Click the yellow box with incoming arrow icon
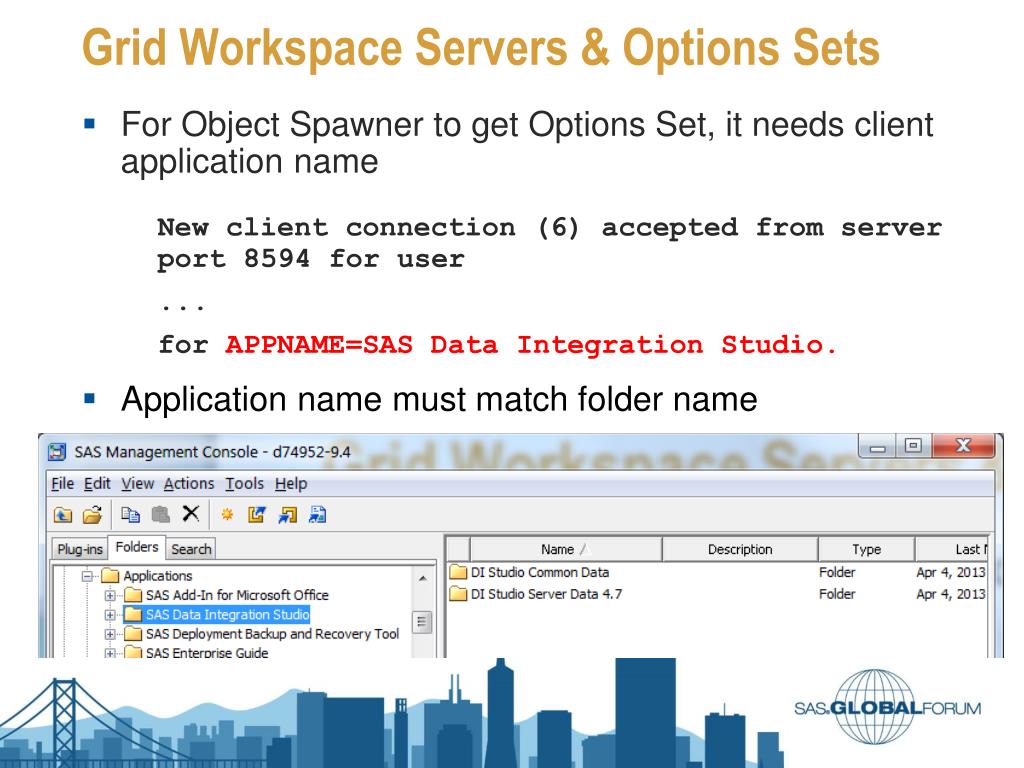1024x768 pixels. (287, 515)
